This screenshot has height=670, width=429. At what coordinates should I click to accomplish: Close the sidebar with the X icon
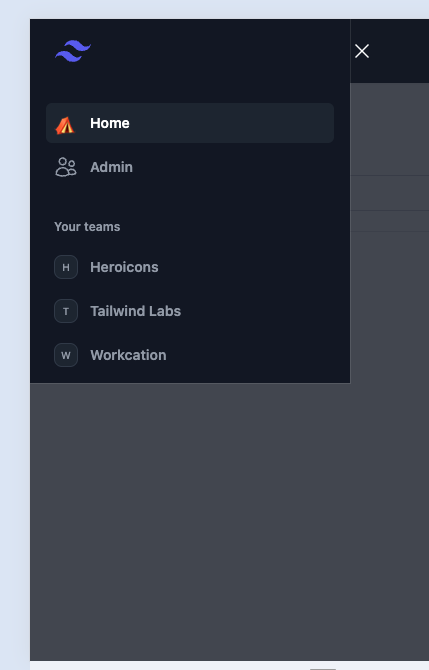362,51
